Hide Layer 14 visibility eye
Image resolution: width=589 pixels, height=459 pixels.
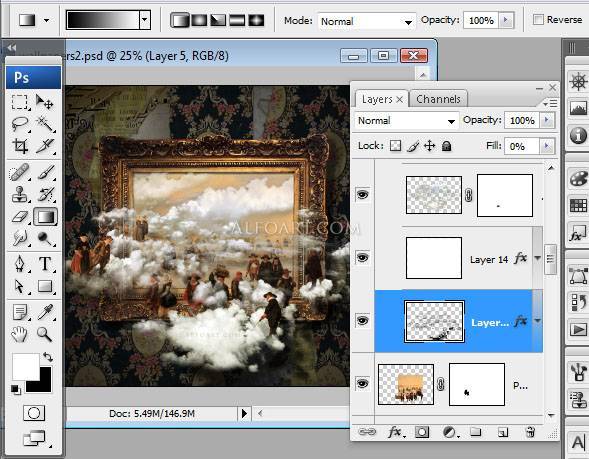coord(362,258)
